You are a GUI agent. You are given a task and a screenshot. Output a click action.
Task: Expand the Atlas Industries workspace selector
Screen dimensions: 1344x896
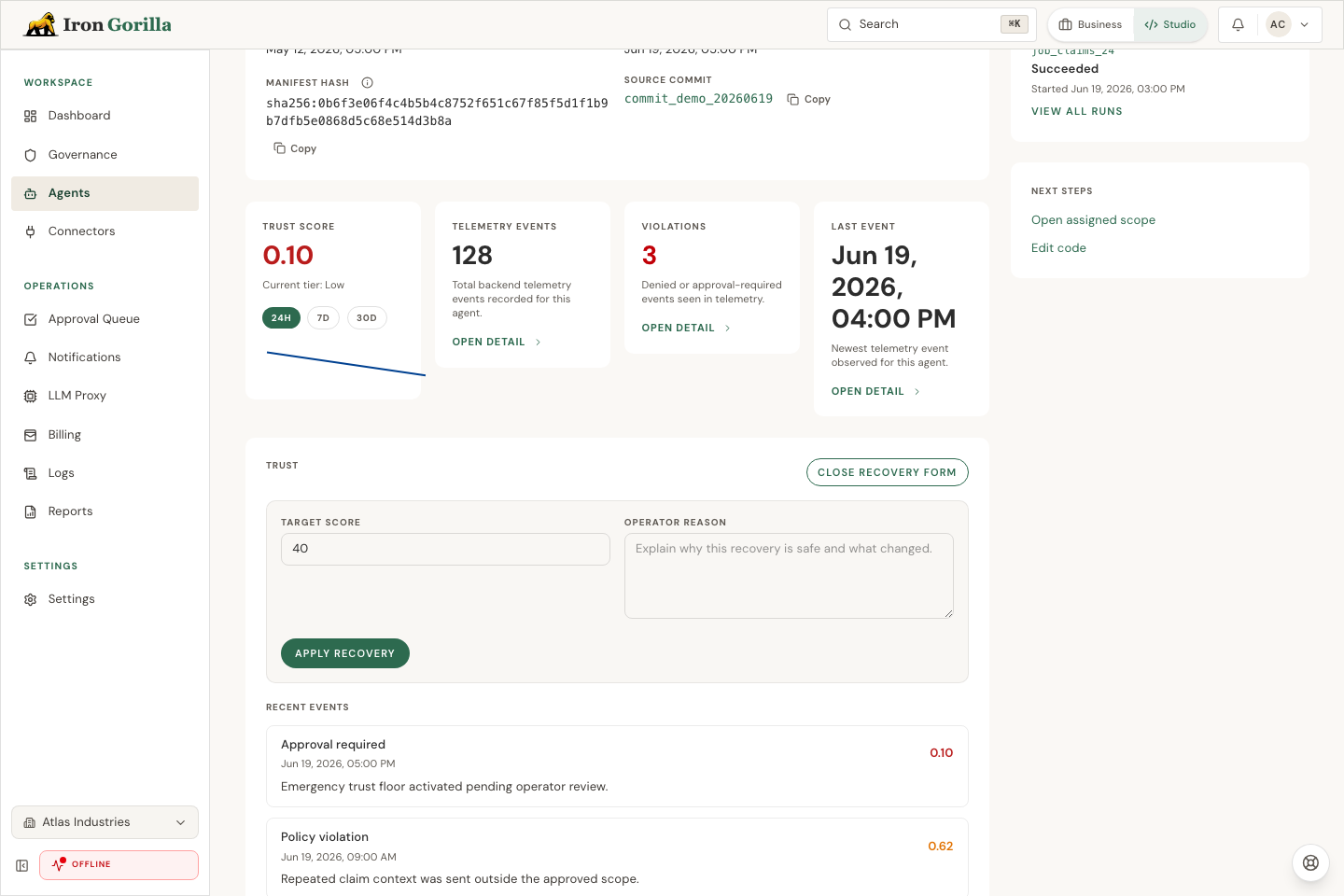pos(105,822)
